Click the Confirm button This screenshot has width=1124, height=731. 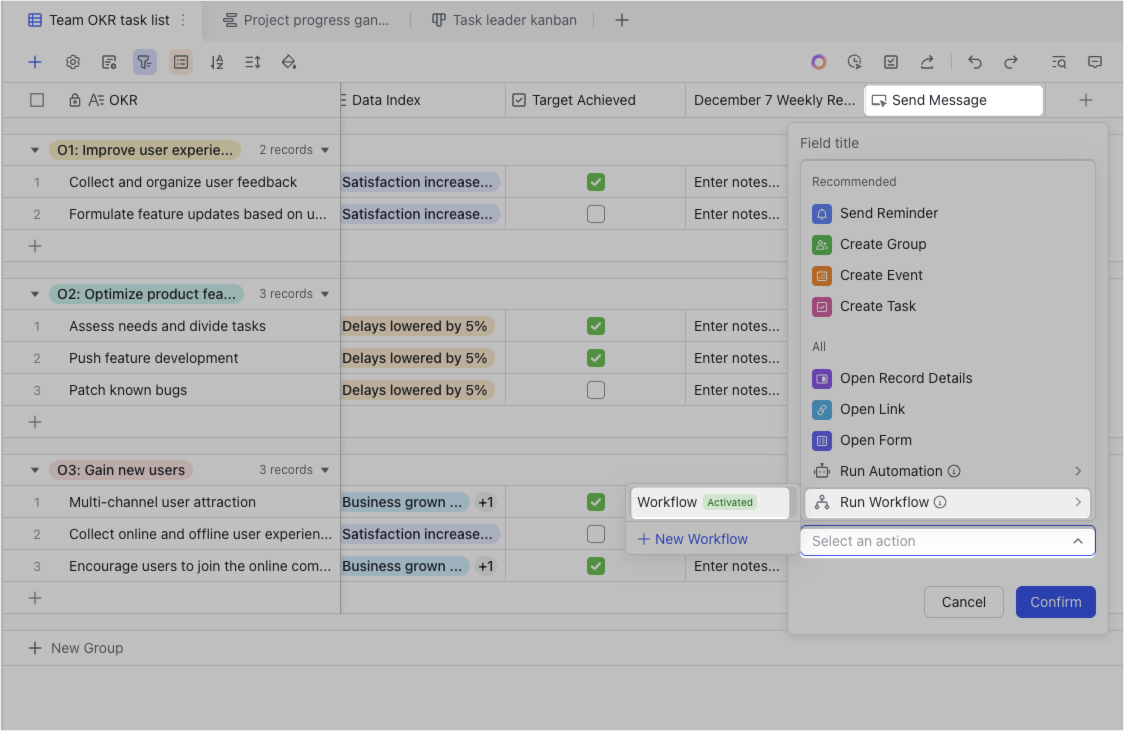coord(1055,602)
